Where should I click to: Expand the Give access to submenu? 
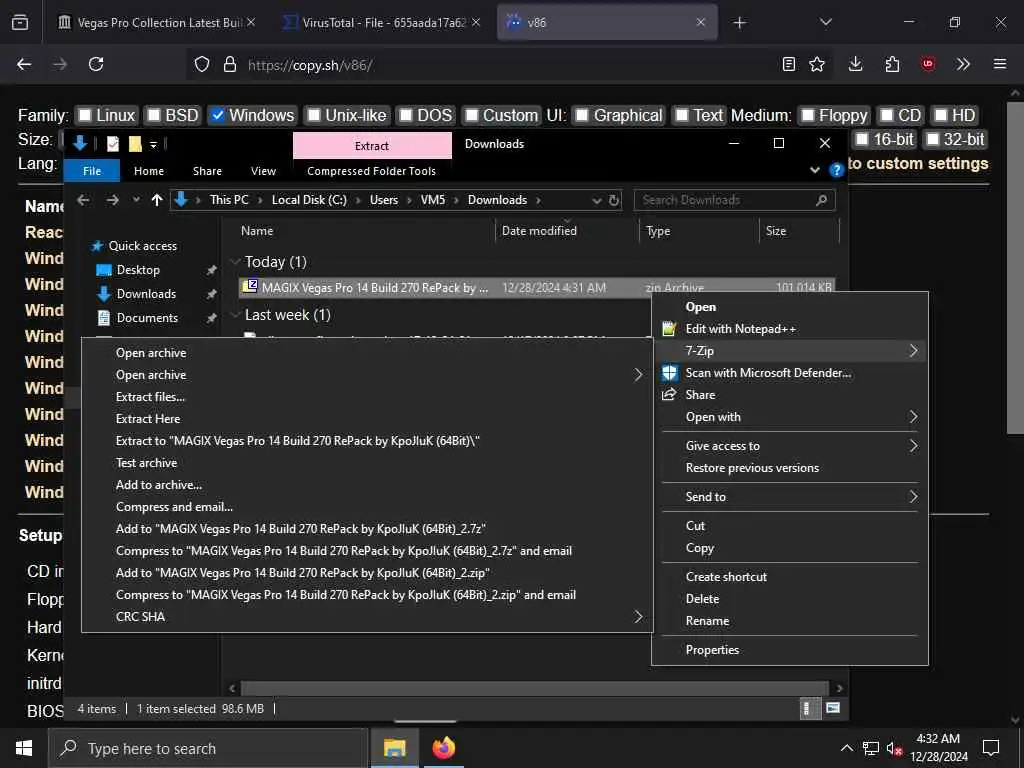click(913, 446)
